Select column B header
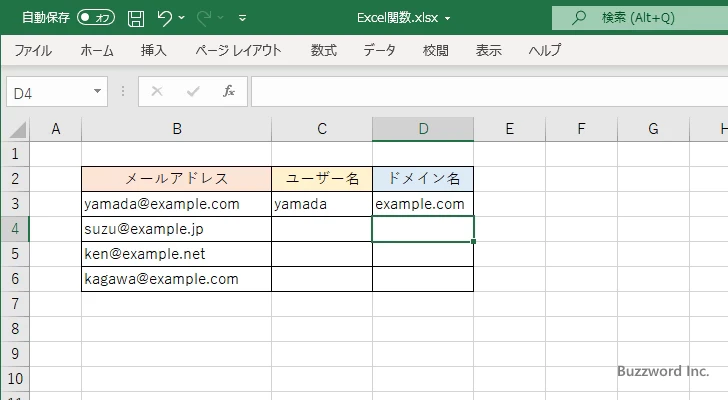 point(177,129)
